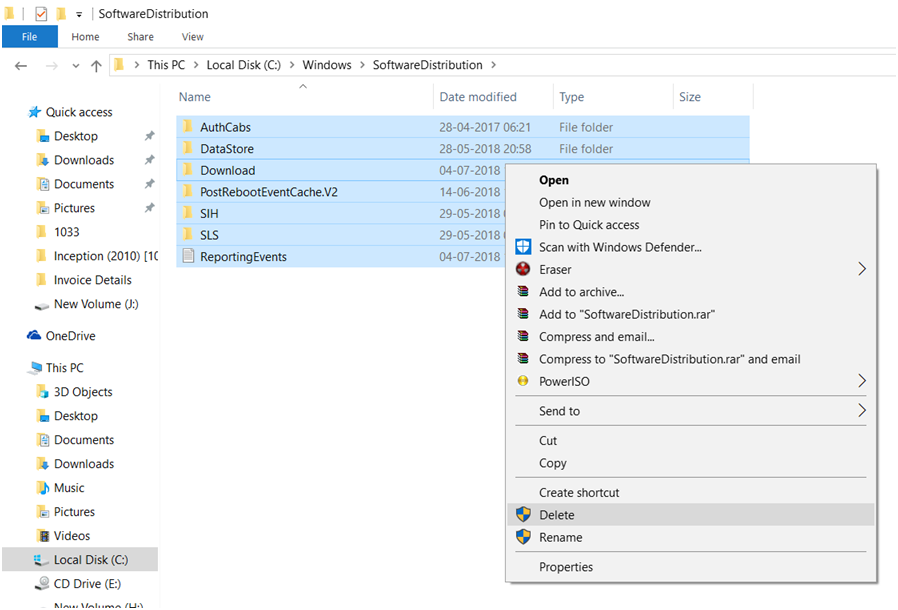This screenshot has height=610, width=898.
Task: Go back with the left arrow button
Action: pos(21,65)
